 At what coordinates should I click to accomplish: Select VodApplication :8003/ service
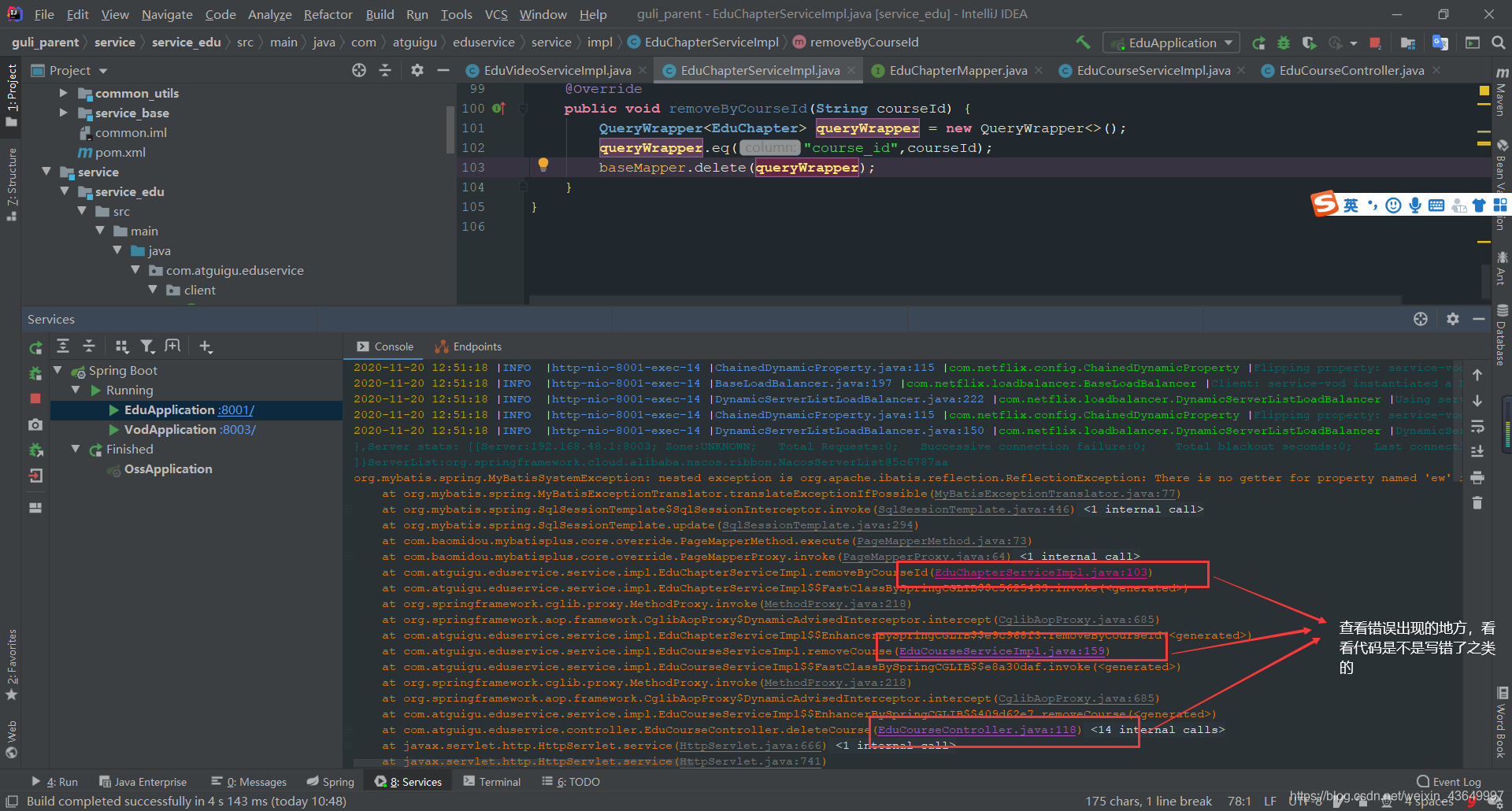[190, 429]
